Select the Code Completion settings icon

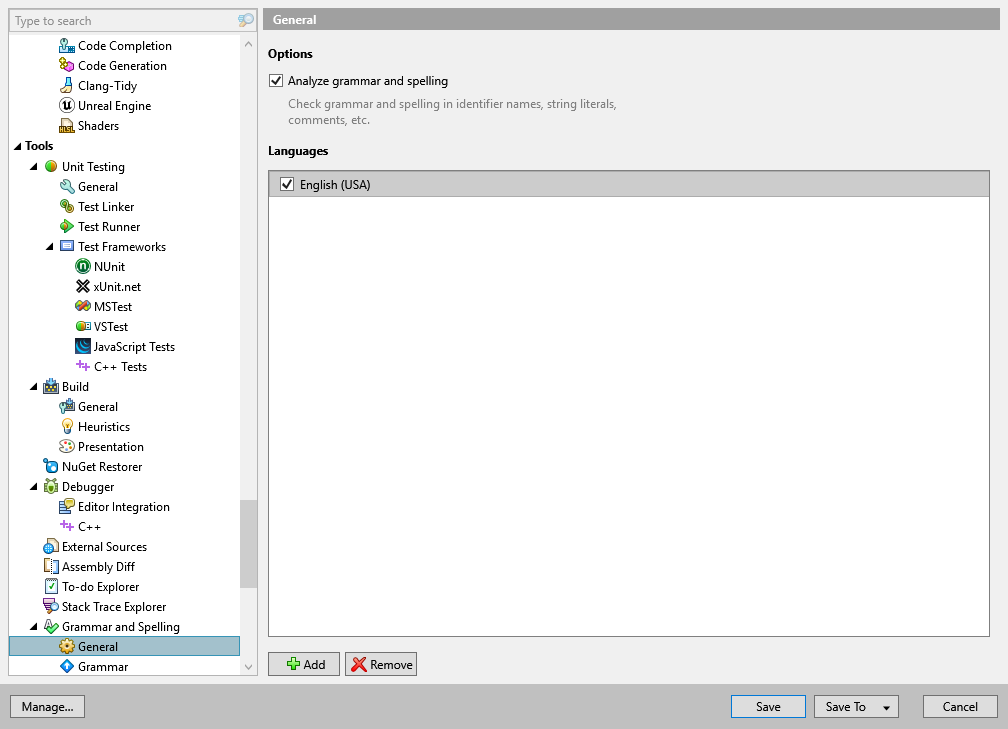coord(67,45)
